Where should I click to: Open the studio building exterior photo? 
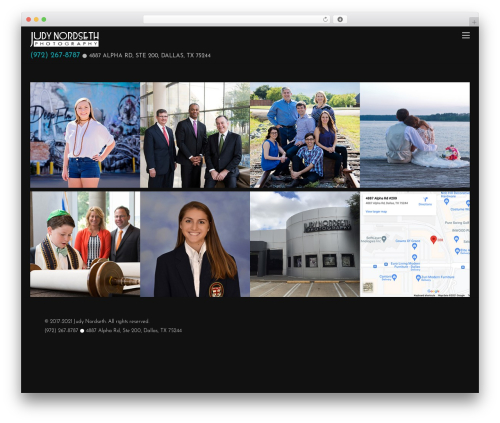pos(305,244)
